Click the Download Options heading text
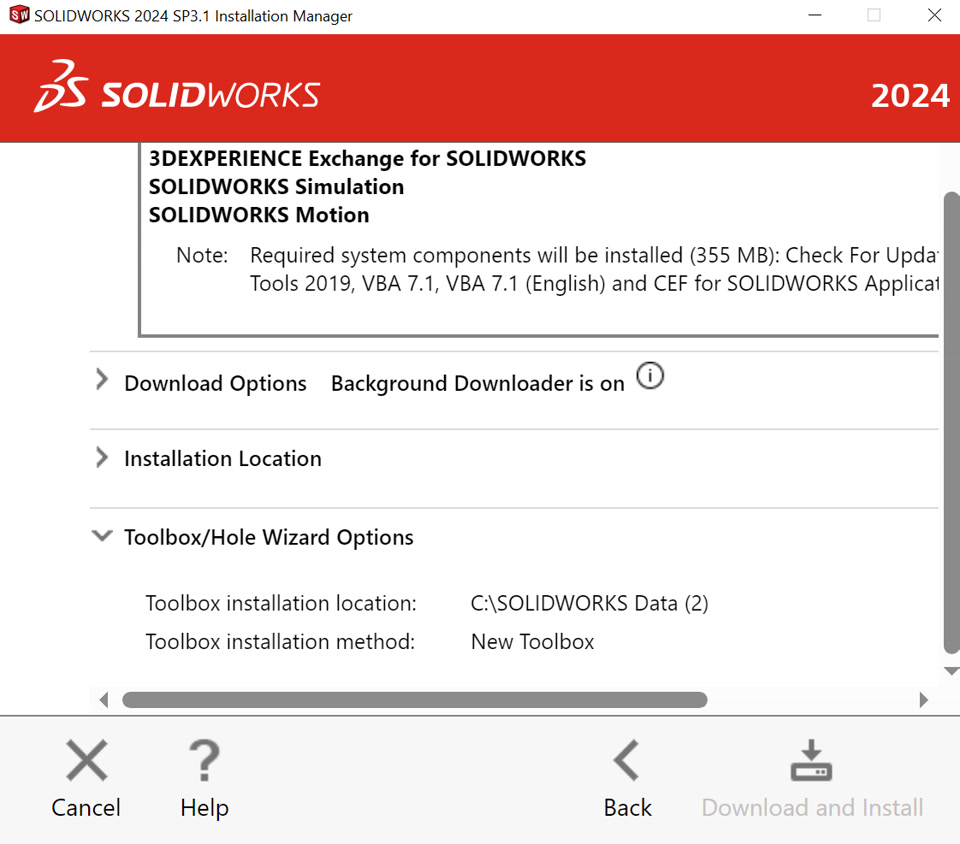 pos(215,384)
